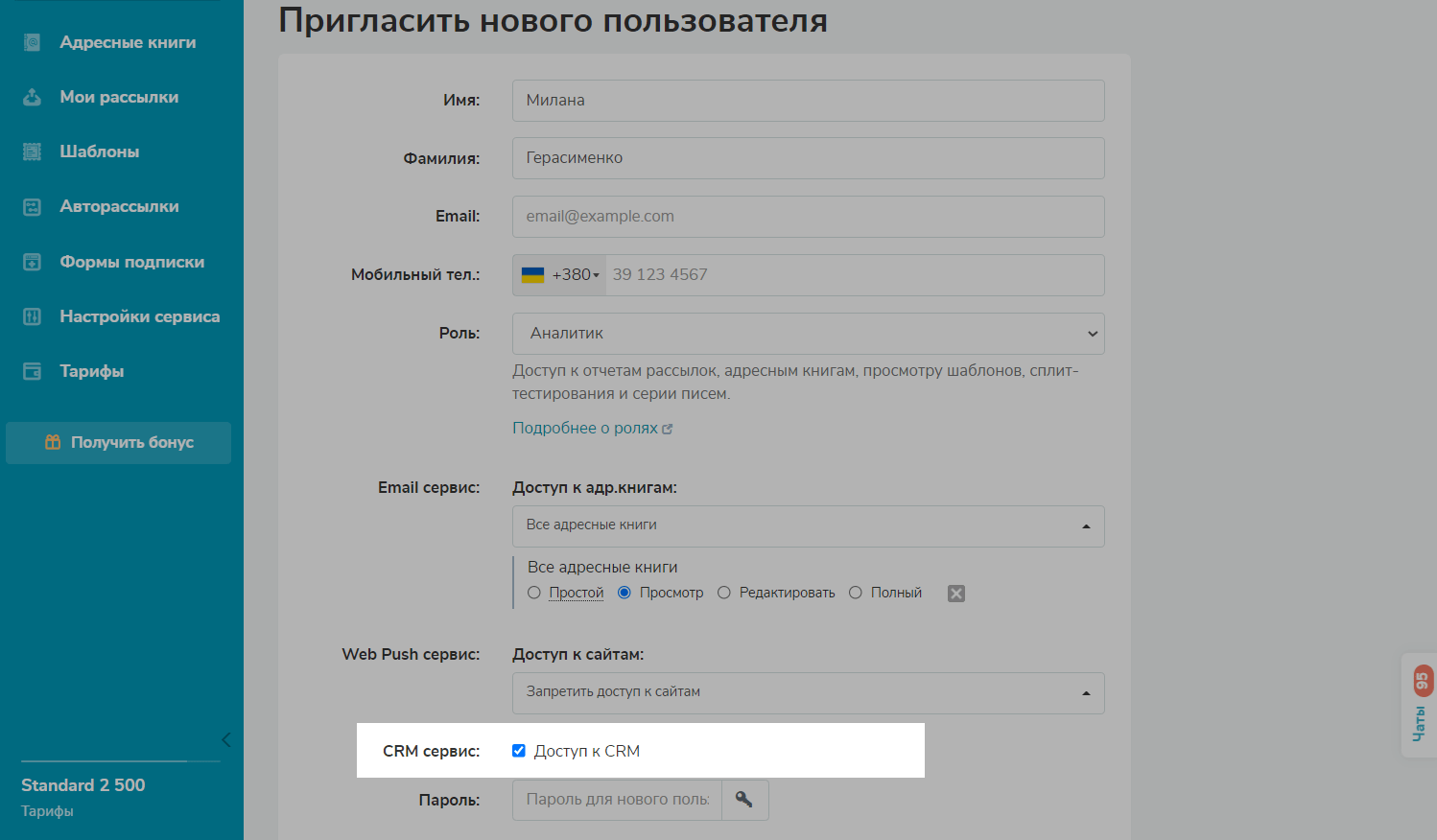Select the 'Простой' access radio button
Image resolution: width=1437 pixels, height=840 pixels.
[534, 593]
